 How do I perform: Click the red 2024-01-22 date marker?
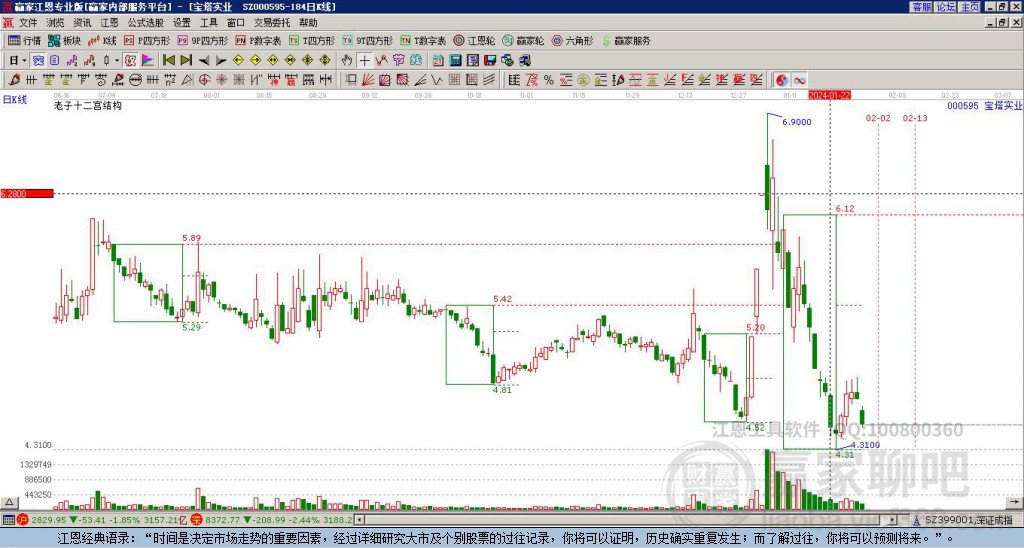(x=829, y=95)
